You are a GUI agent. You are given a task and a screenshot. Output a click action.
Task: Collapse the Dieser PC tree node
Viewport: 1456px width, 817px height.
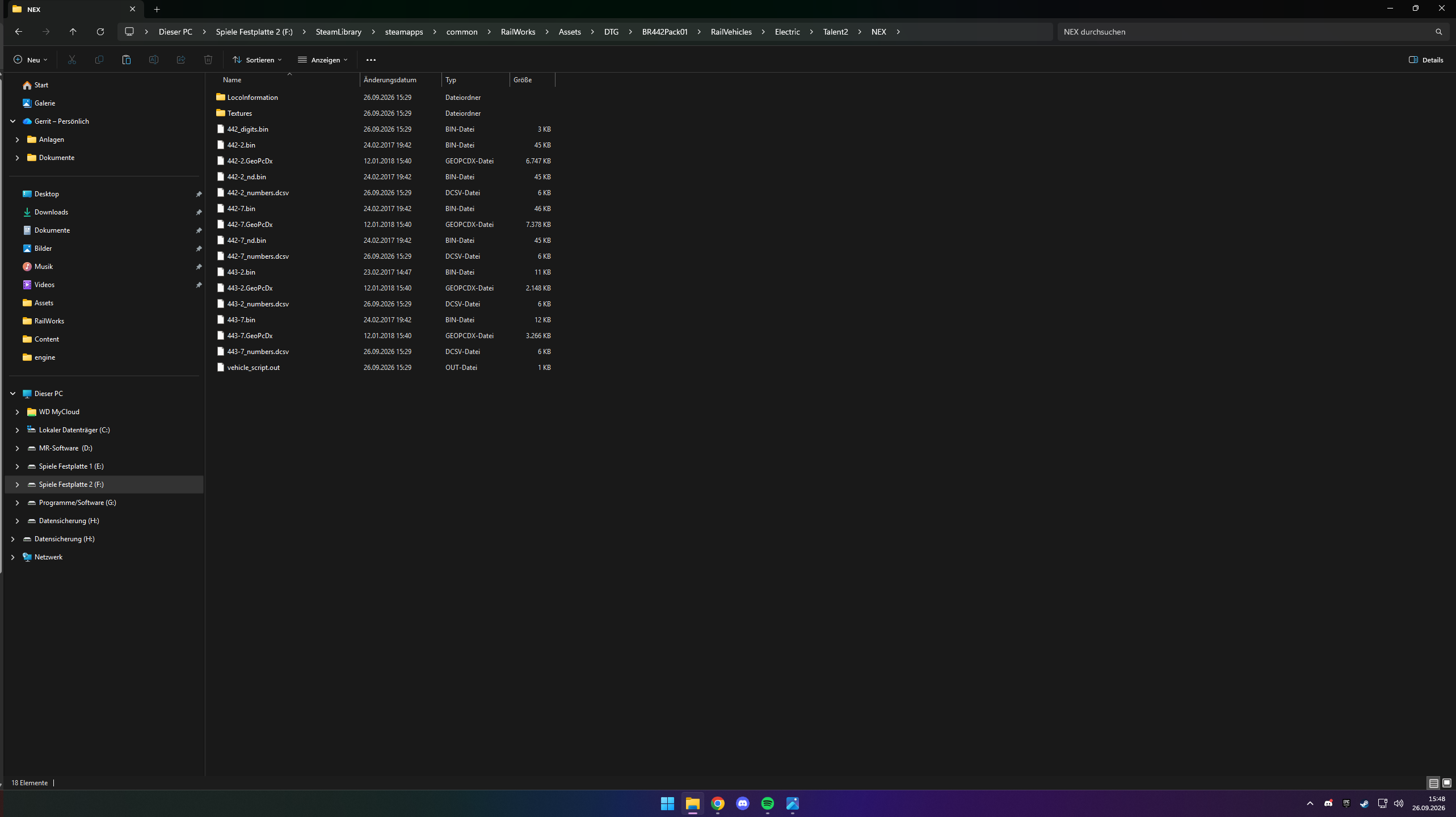12,394
